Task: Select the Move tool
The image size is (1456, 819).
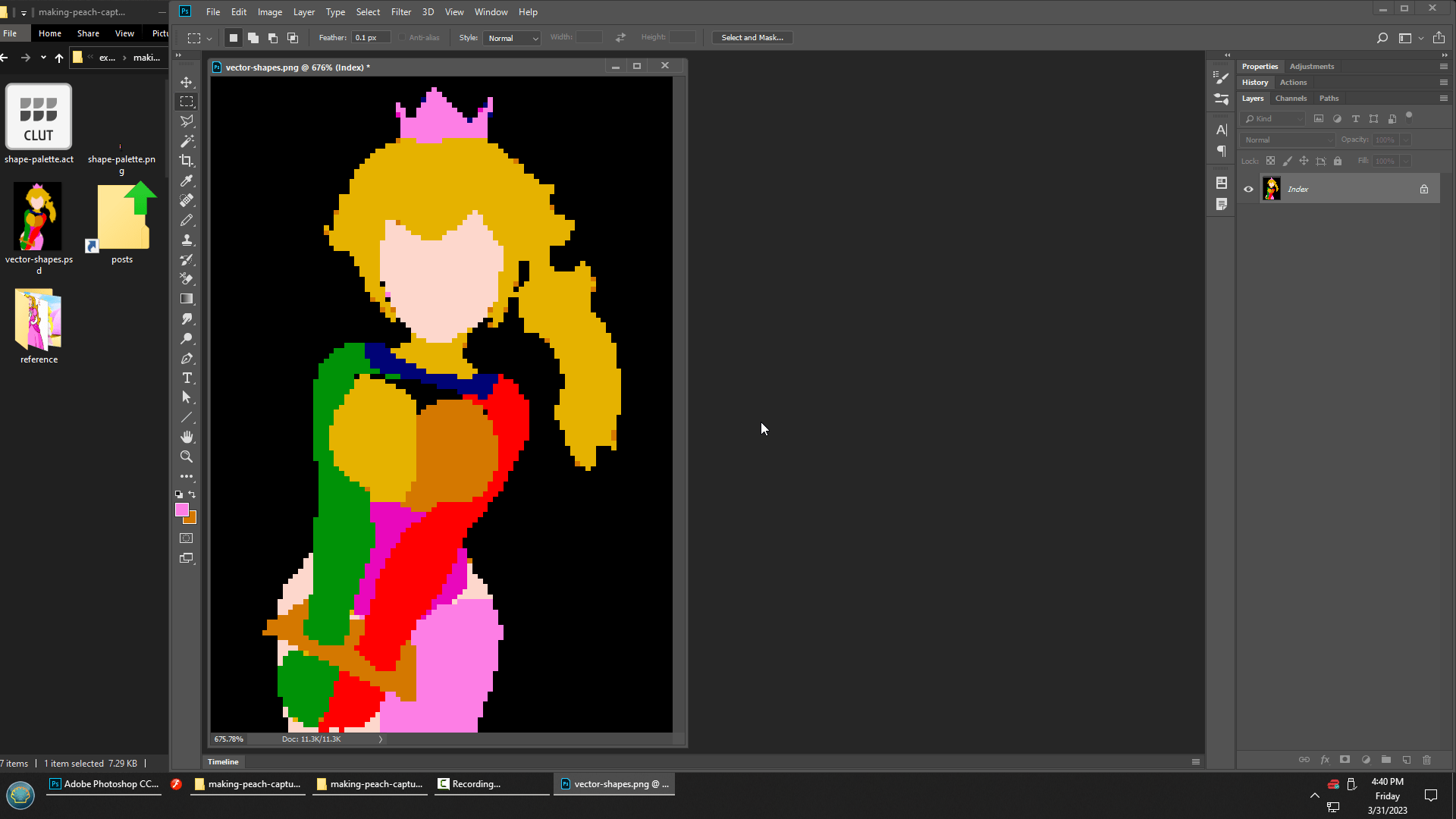Action: tap(187, 82)
